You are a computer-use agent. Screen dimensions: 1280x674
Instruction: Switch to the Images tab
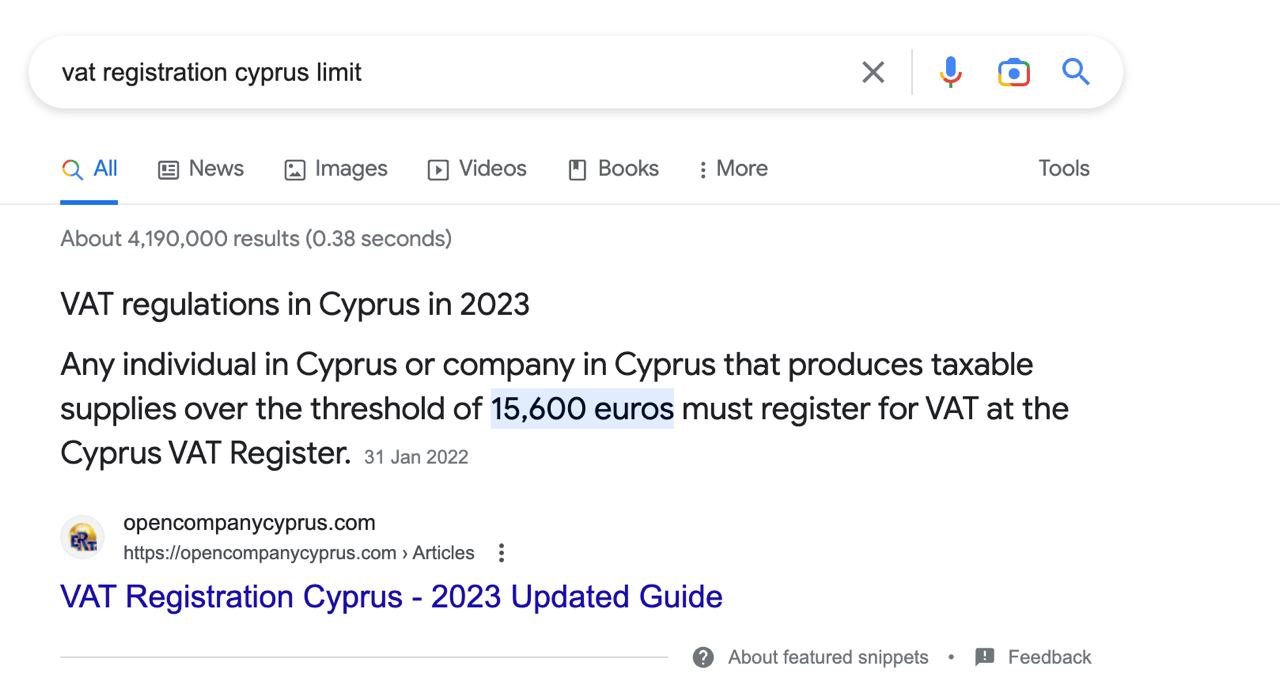(336, 169)
